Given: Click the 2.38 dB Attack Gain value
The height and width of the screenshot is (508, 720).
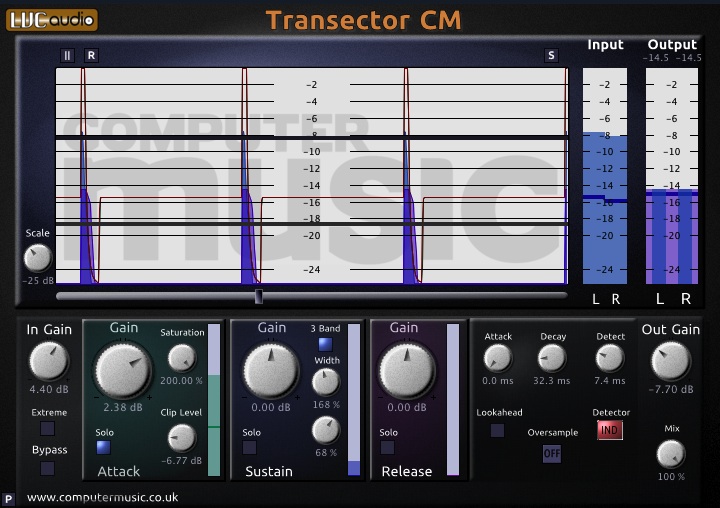Looking at the screenshot, I should tap(123, 407).
